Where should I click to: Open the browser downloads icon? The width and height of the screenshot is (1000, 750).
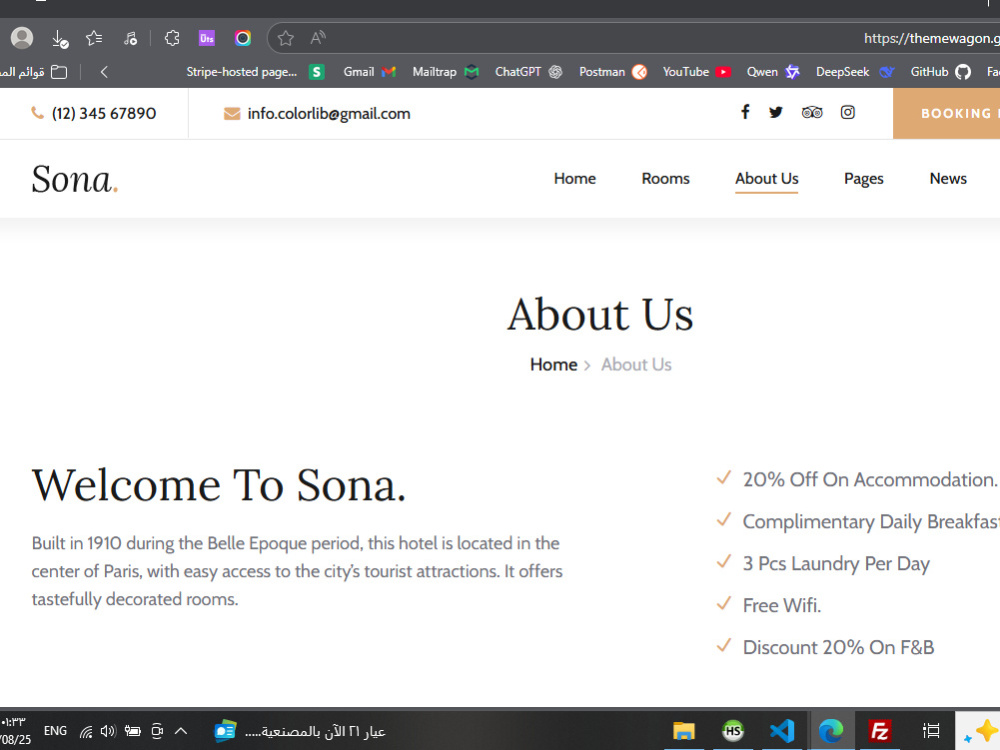click(59, 39)
